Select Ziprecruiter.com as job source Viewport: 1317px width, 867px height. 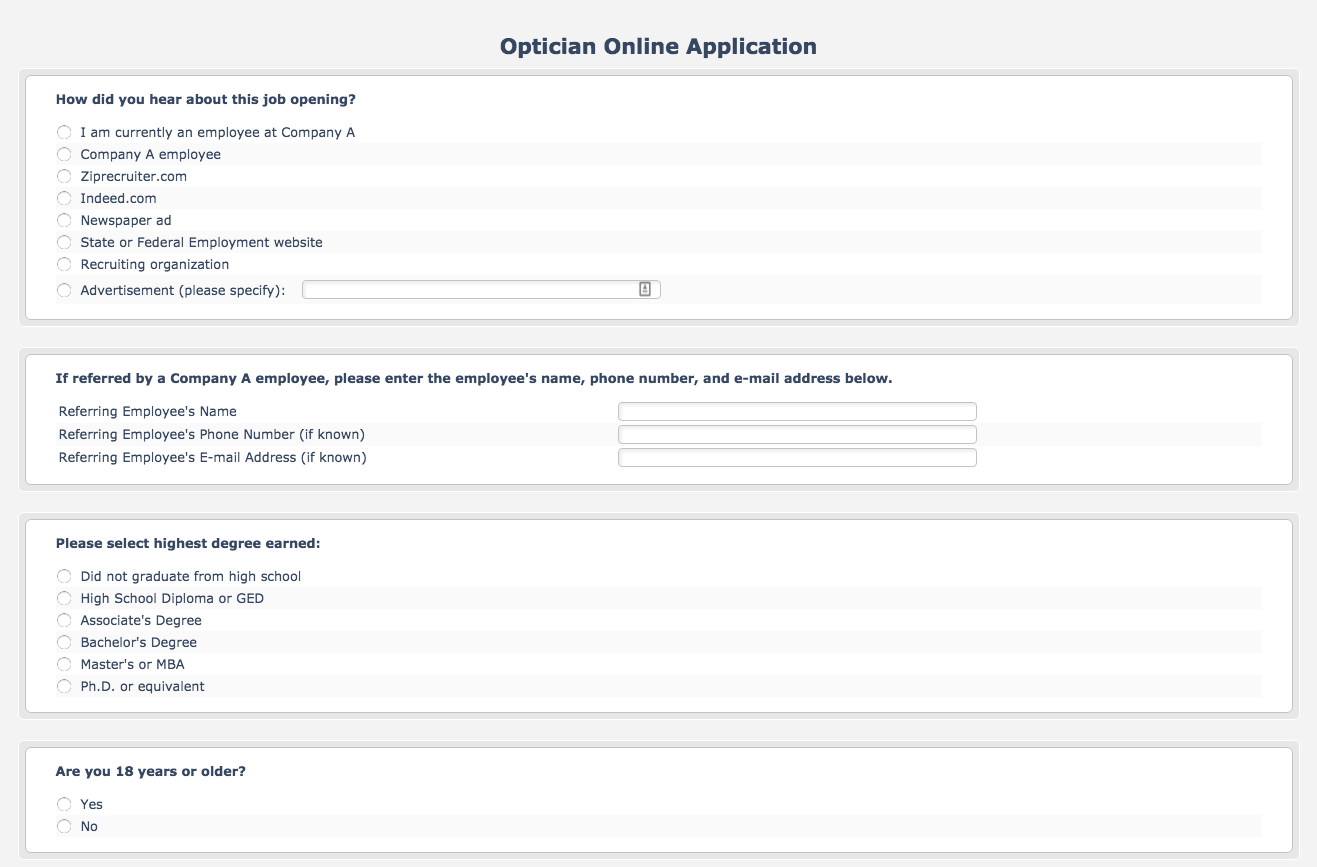64,176
